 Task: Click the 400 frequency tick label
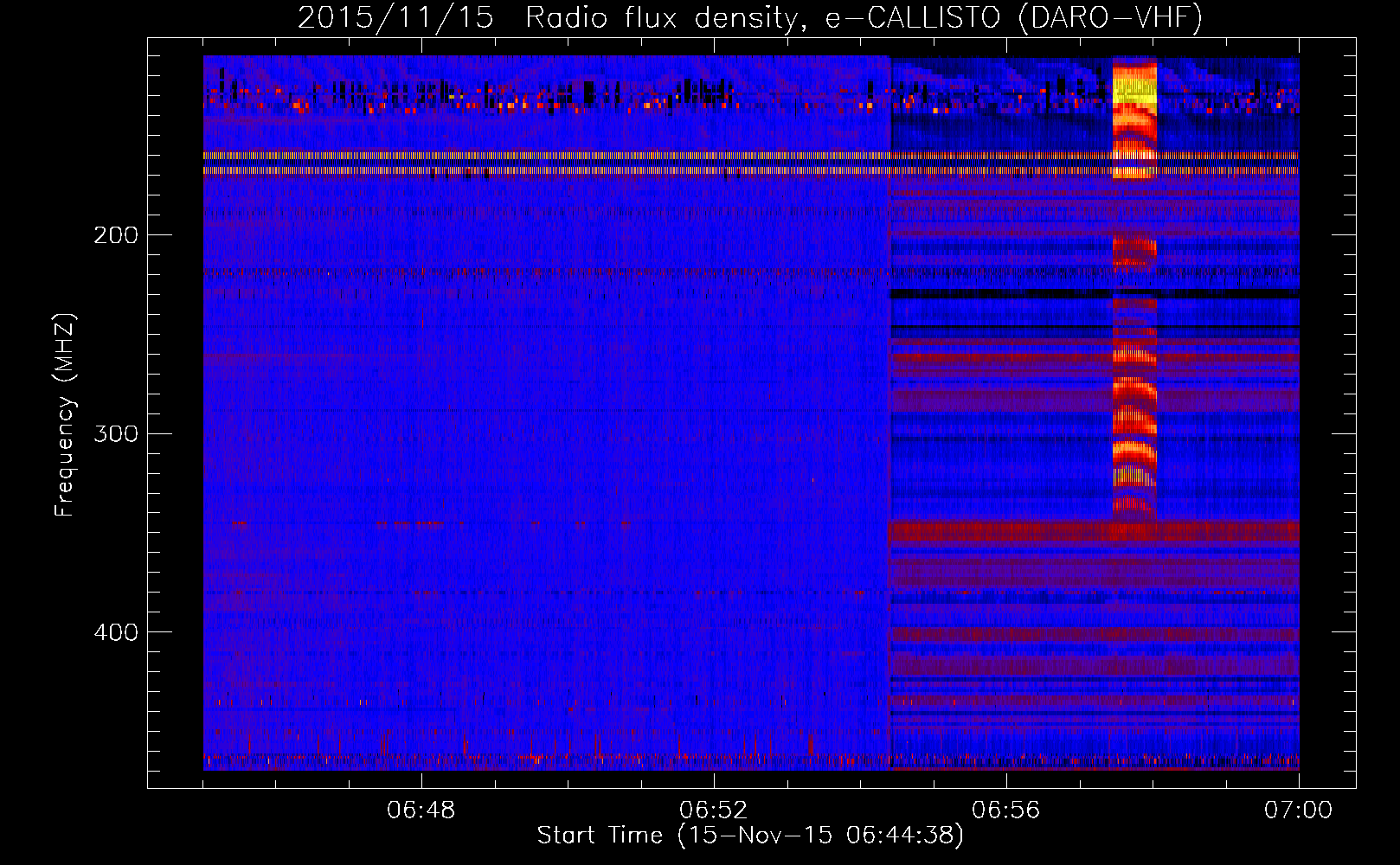click(x=116, y=632)
